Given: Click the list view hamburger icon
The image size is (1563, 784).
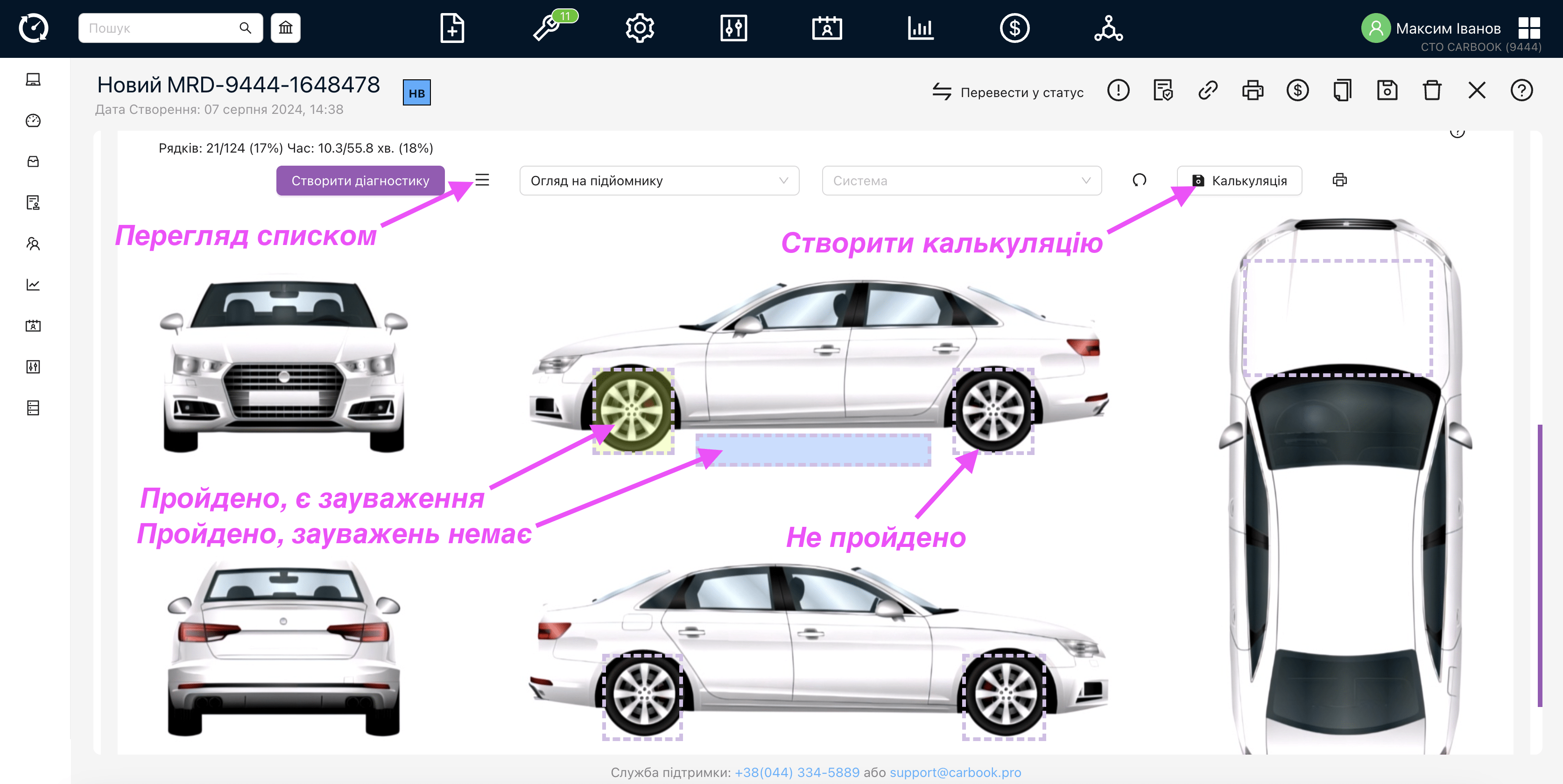Looking at the screenshot, I should pyautogui.click(x=482, y=180).
